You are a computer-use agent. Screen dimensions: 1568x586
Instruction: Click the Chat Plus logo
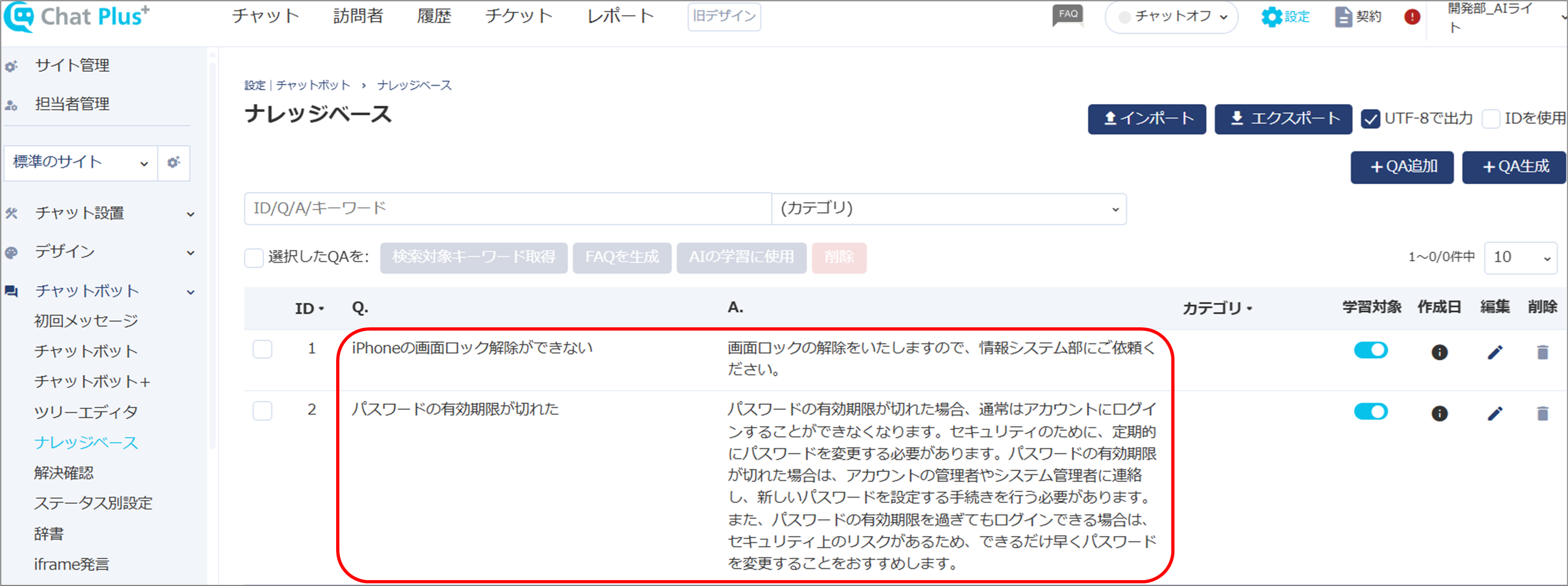[77, 17]
